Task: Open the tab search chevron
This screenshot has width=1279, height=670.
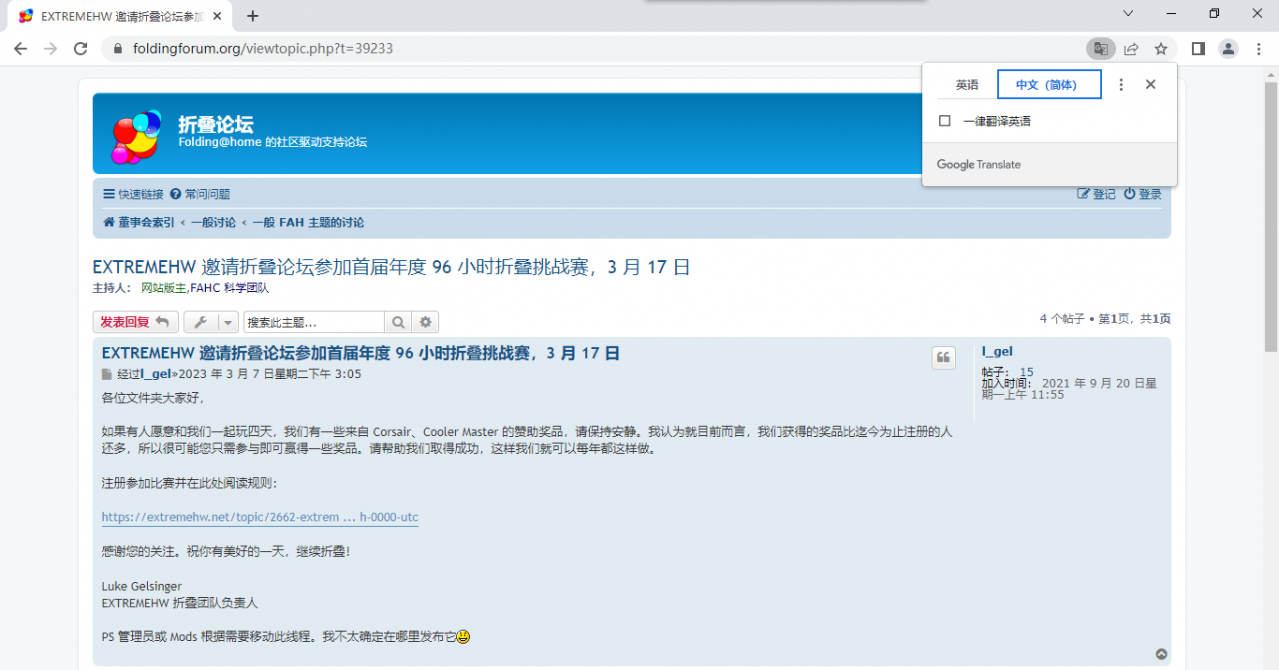Action: 1128,14
